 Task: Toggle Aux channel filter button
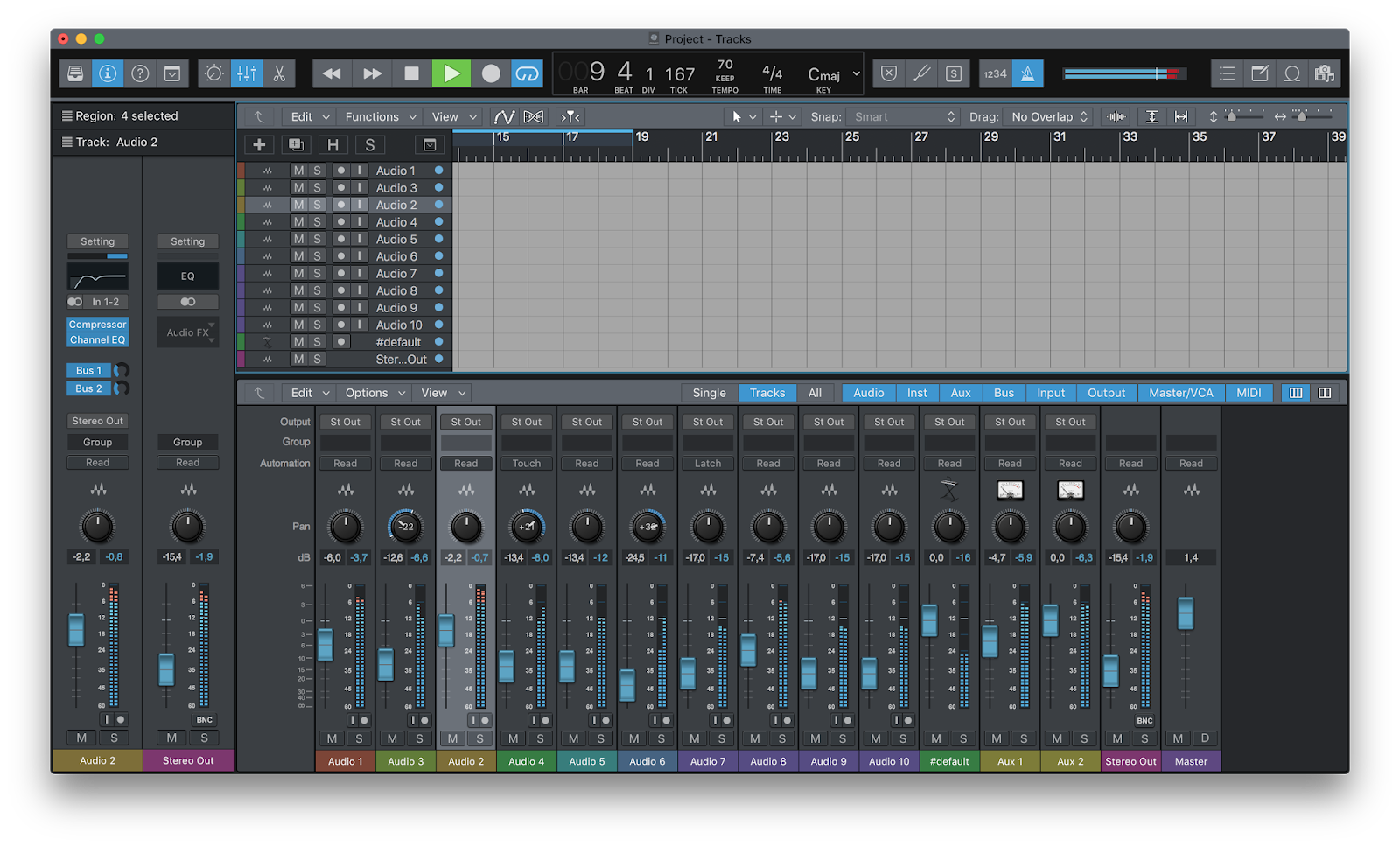[961, 393]
